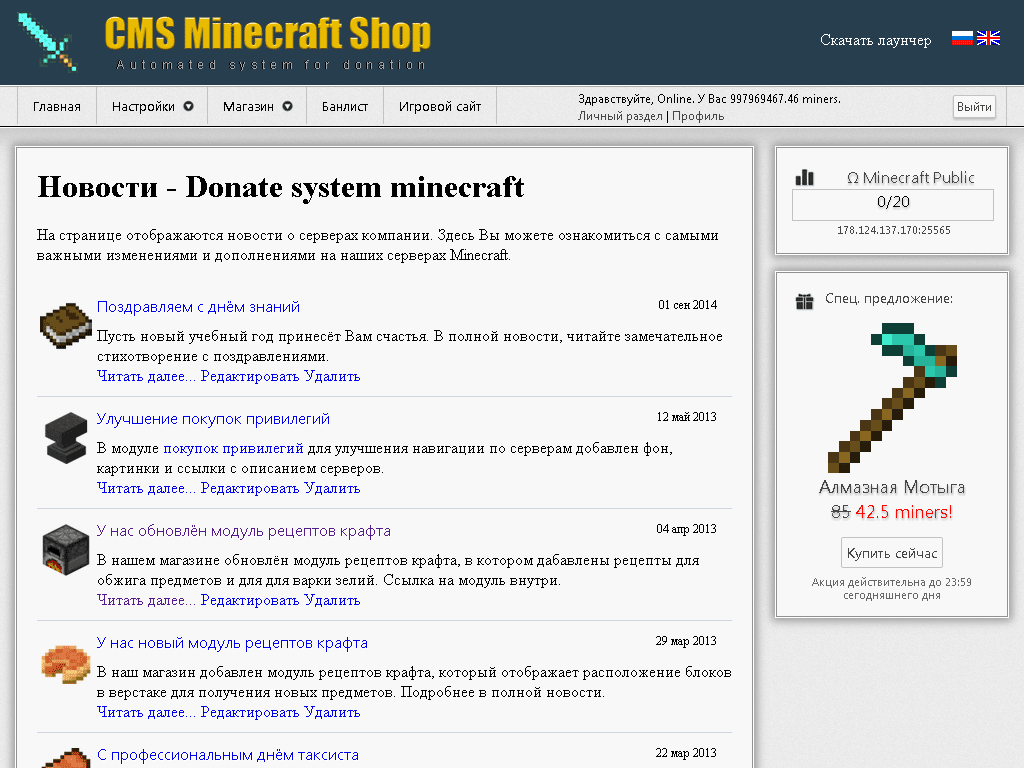The width and height of the screenshot is (1024, 768).
Task: Expand the Настройки dropdown menu
Action: click(x=152, y=107)
